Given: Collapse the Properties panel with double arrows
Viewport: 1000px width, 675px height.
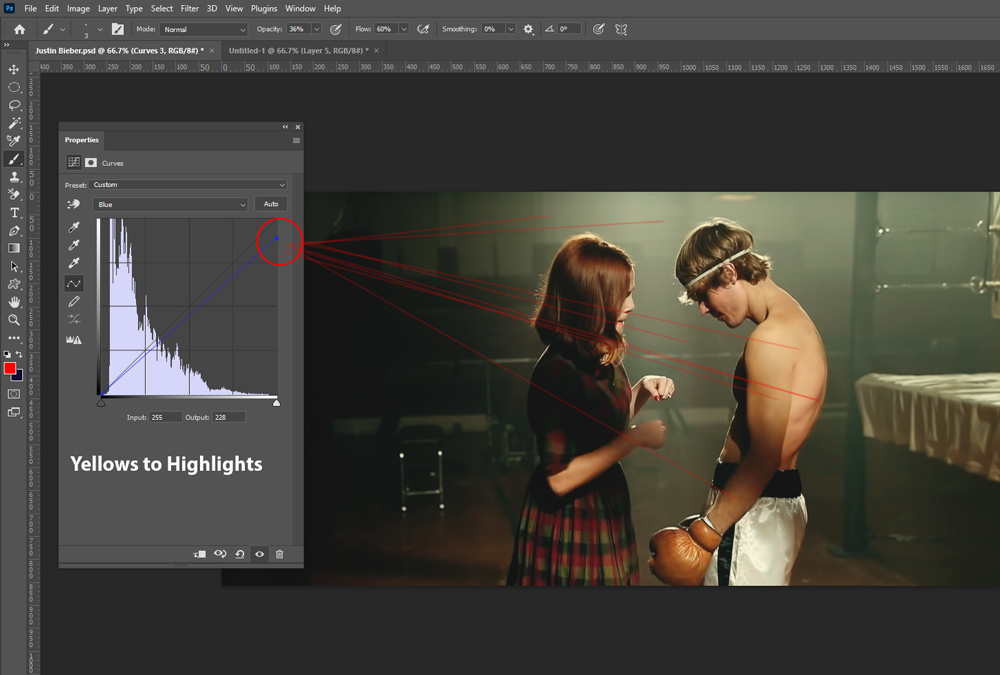Looking at the screenshot, I should pos(286,127).
